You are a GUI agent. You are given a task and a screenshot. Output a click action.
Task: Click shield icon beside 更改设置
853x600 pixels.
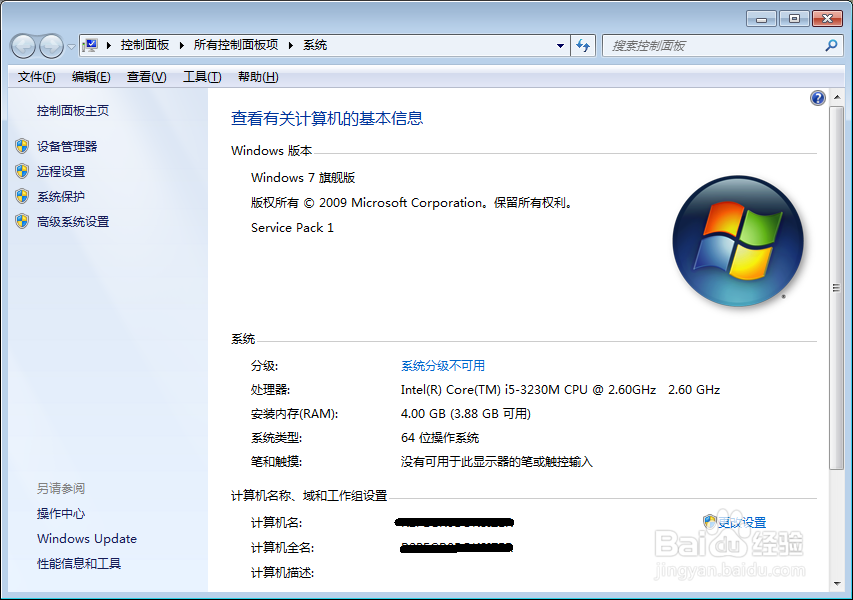709,522
